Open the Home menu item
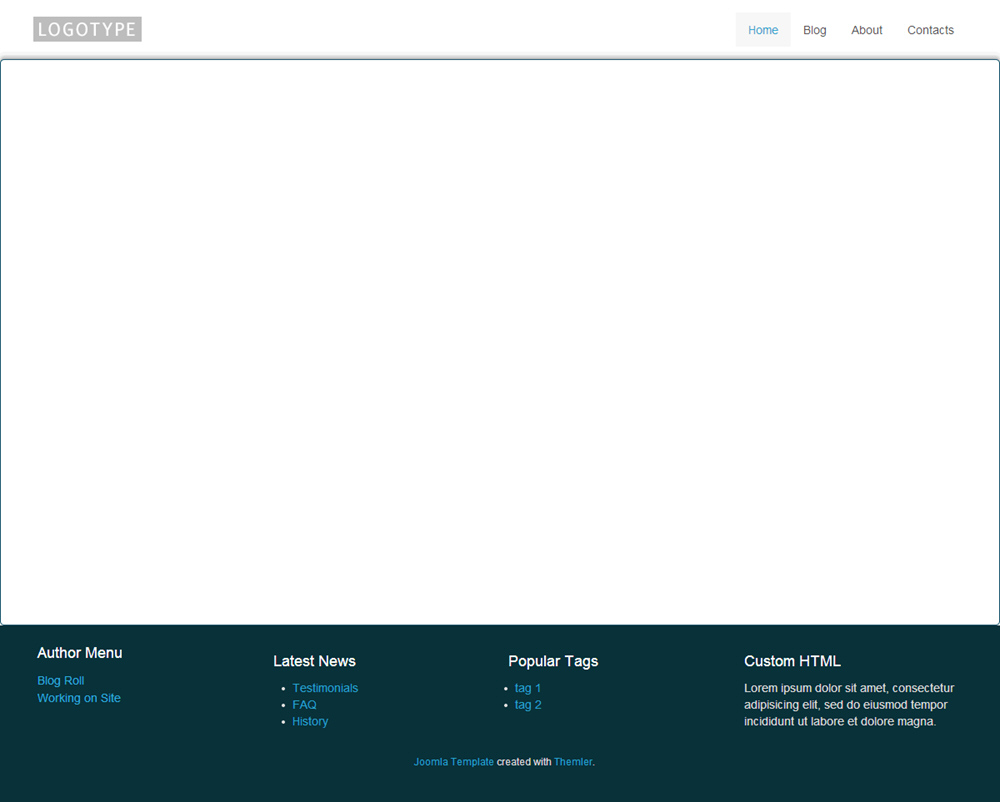Screen dimensions: 1000x802 (763, 30)
